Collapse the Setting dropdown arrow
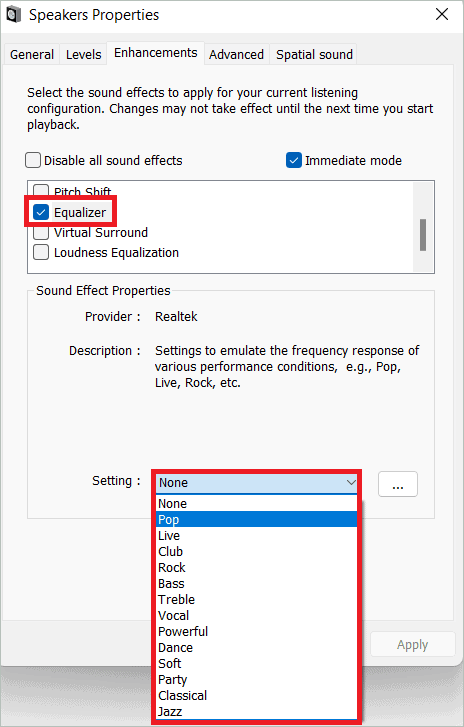Image resolution: width=464 pixels, height=727 pixels. point(351,483)
